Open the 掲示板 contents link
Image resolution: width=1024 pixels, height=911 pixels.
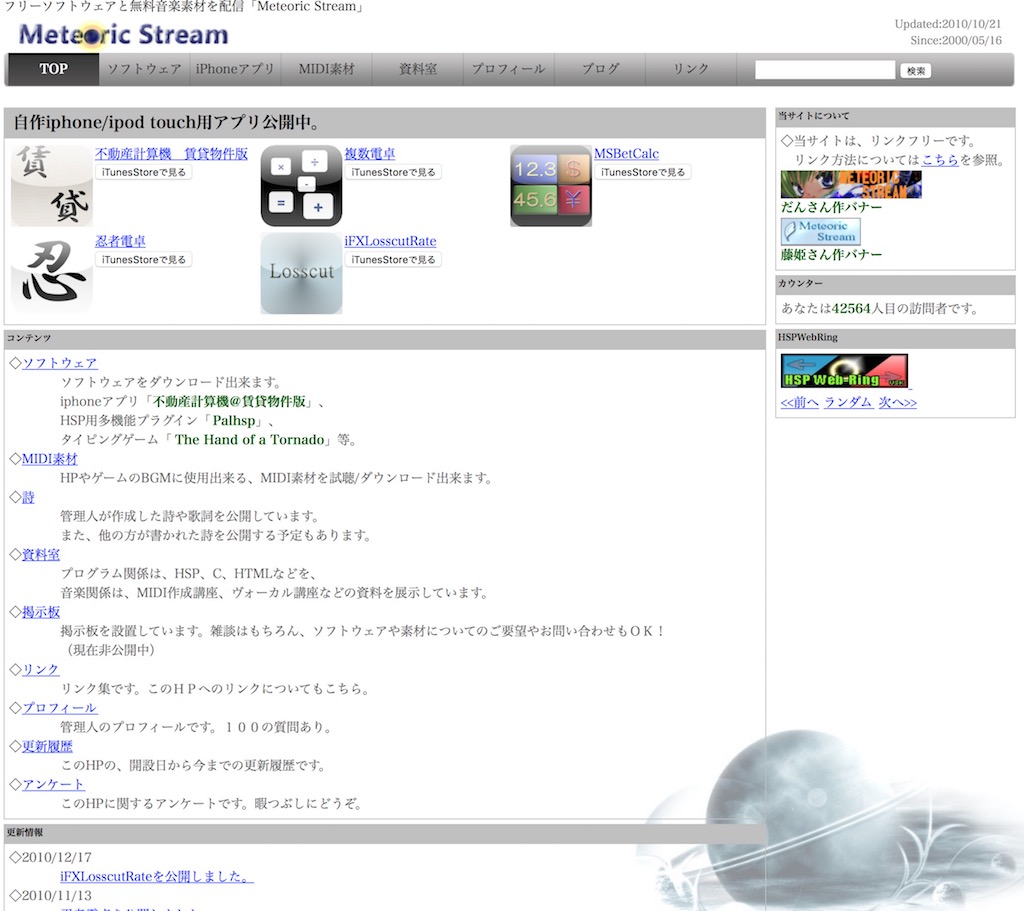[x=40, y=612]
